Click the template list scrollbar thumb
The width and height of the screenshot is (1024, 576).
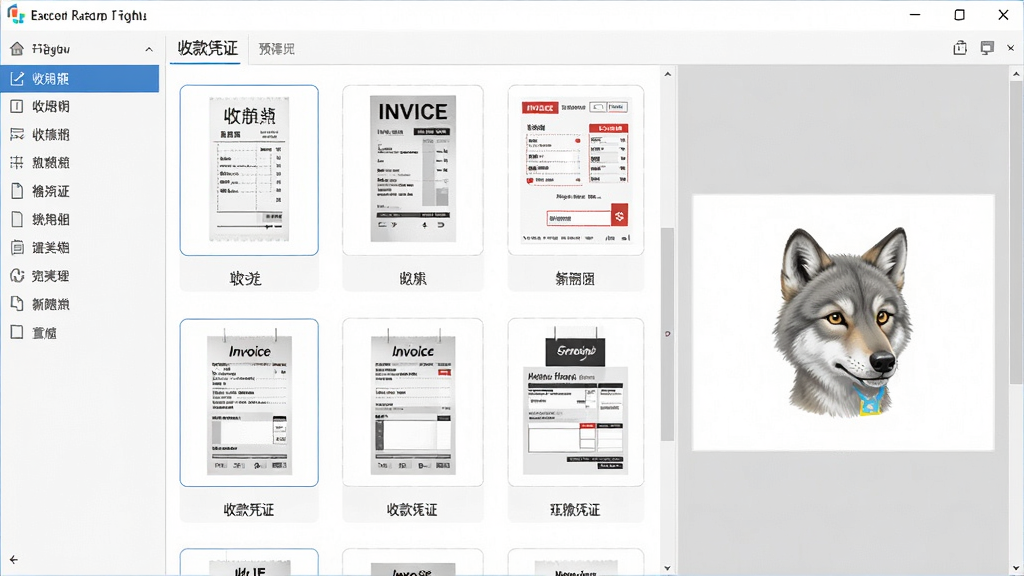pyautogui.click(x=667, y=333)
